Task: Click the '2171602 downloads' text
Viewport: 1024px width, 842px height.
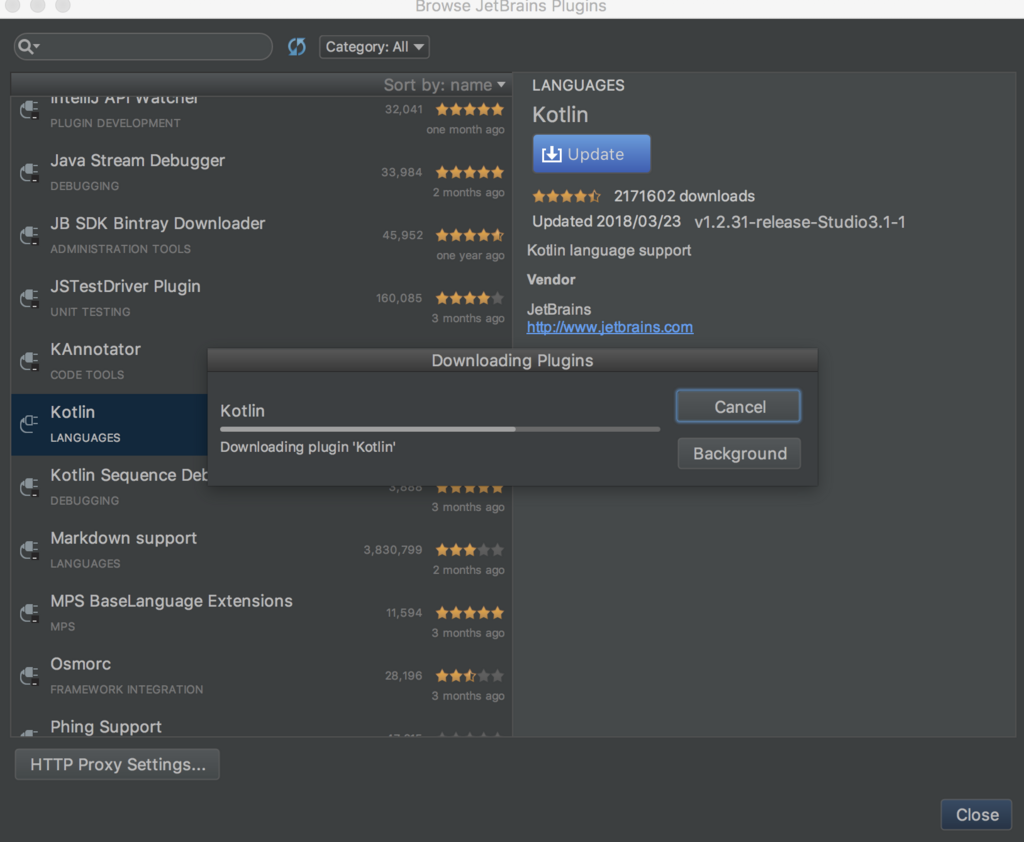Action: coord(684,196)
